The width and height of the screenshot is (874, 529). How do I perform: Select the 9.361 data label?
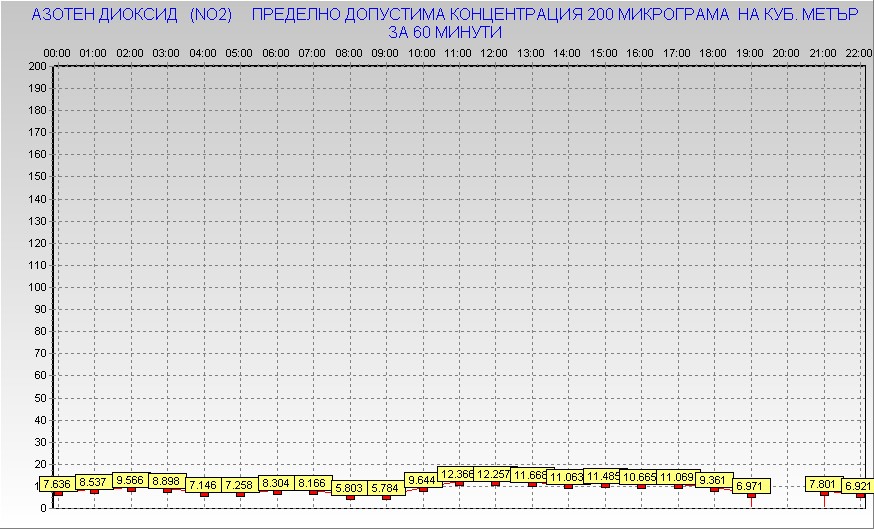point(715,479)
